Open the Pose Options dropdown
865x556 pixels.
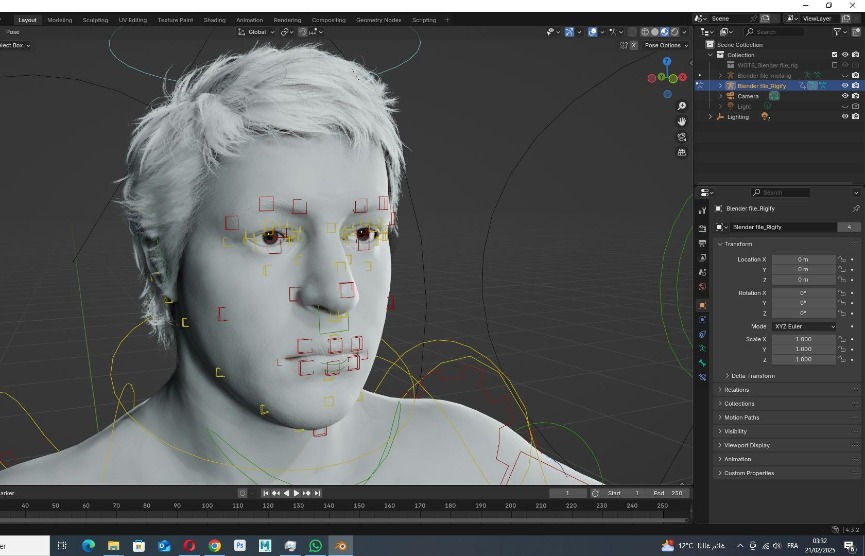664,45
